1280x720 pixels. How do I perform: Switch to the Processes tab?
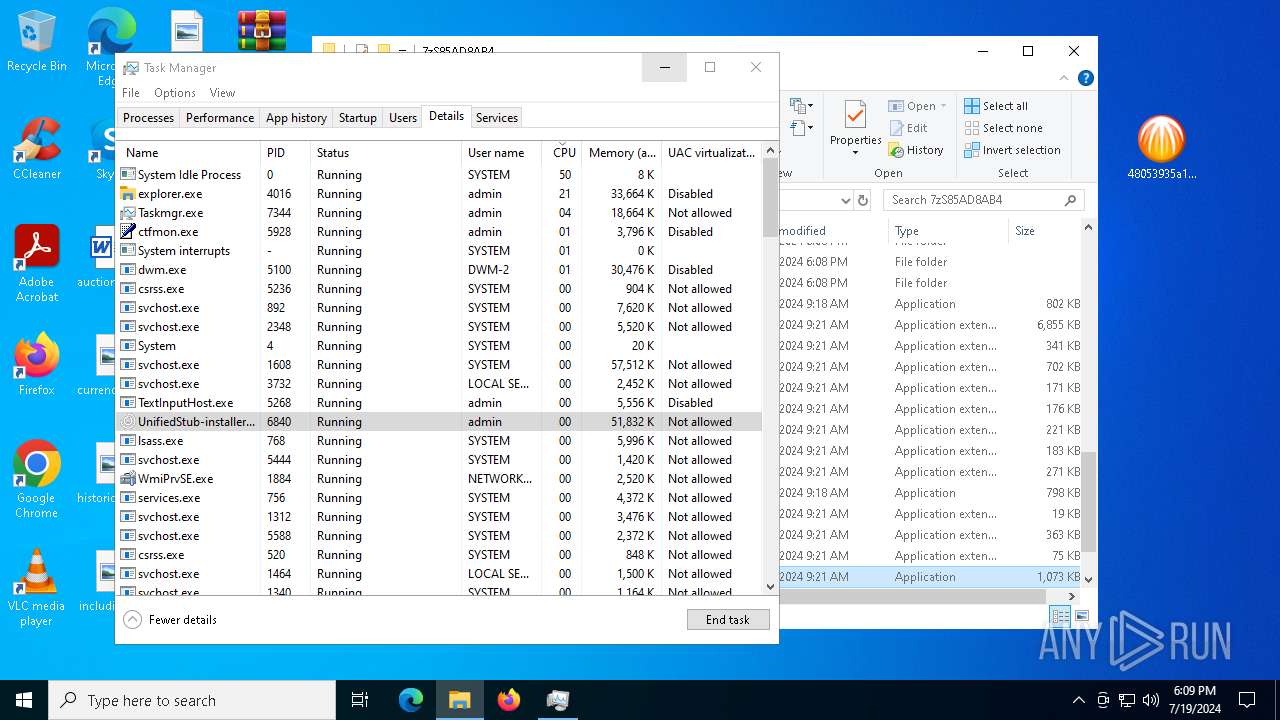click(148, 118)
